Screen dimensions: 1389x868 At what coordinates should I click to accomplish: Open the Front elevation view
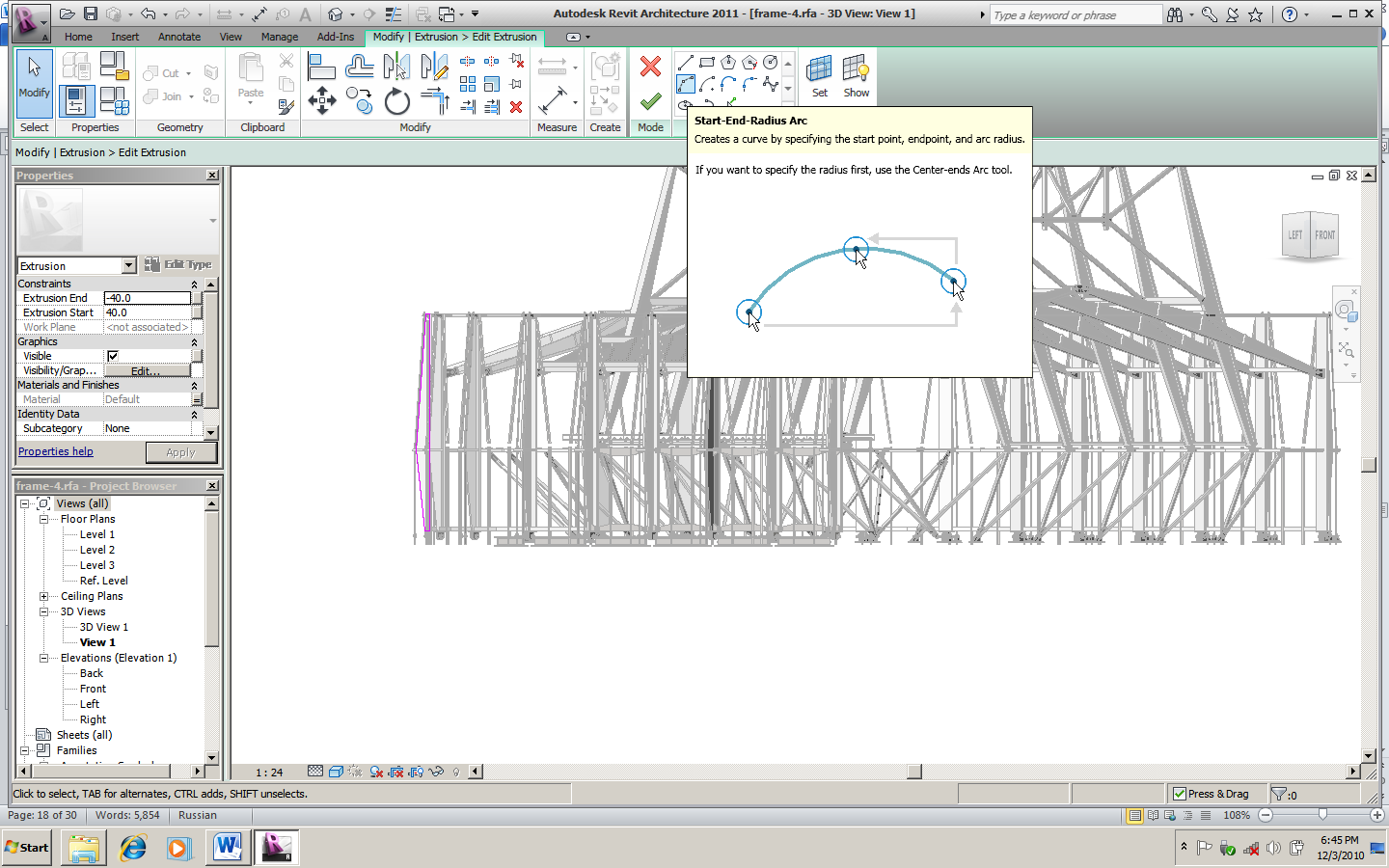93,689
